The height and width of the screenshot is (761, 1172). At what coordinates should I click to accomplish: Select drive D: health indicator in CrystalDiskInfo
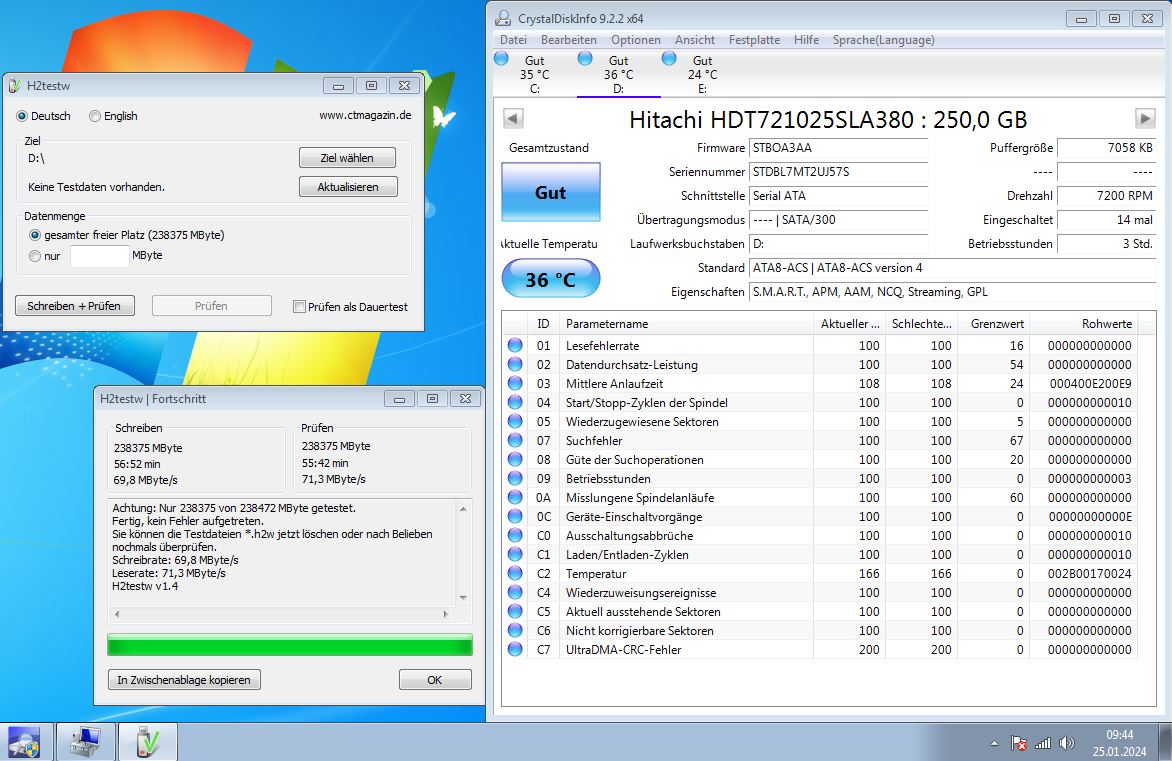tap(585, 58)
